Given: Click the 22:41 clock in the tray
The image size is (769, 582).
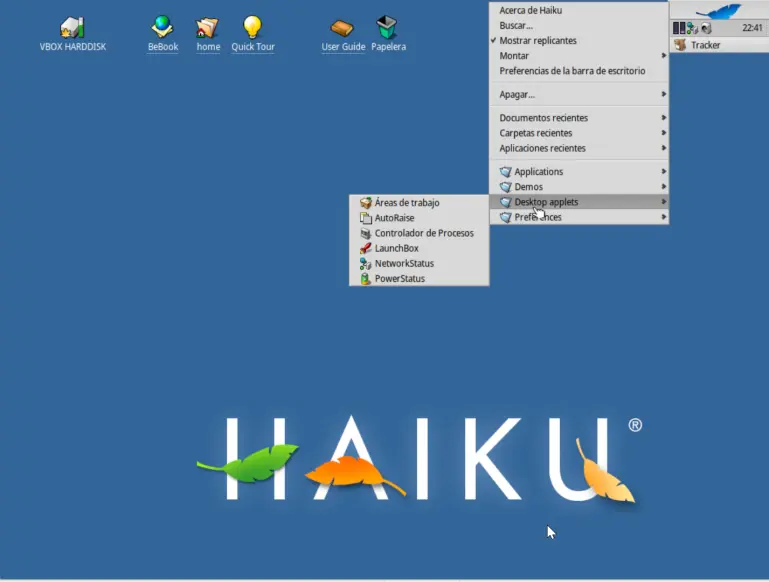Looking at the screenshot, I should (x=752, y=28).
